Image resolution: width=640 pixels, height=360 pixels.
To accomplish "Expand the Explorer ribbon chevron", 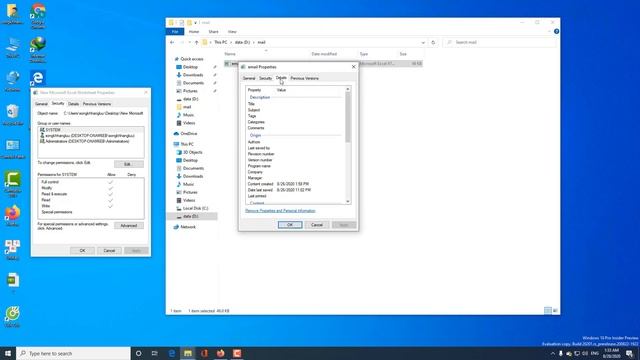I will coord(549,31).
